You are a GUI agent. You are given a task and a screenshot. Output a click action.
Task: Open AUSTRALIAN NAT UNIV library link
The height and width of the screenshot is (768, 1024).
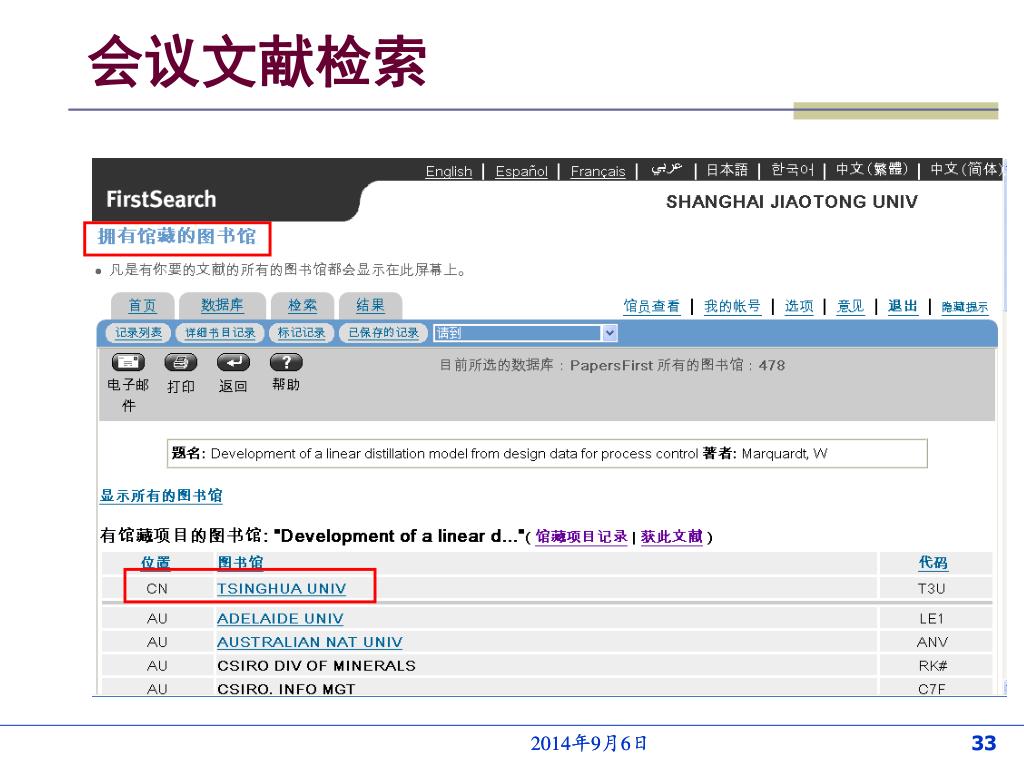click(x=310, y=642)
